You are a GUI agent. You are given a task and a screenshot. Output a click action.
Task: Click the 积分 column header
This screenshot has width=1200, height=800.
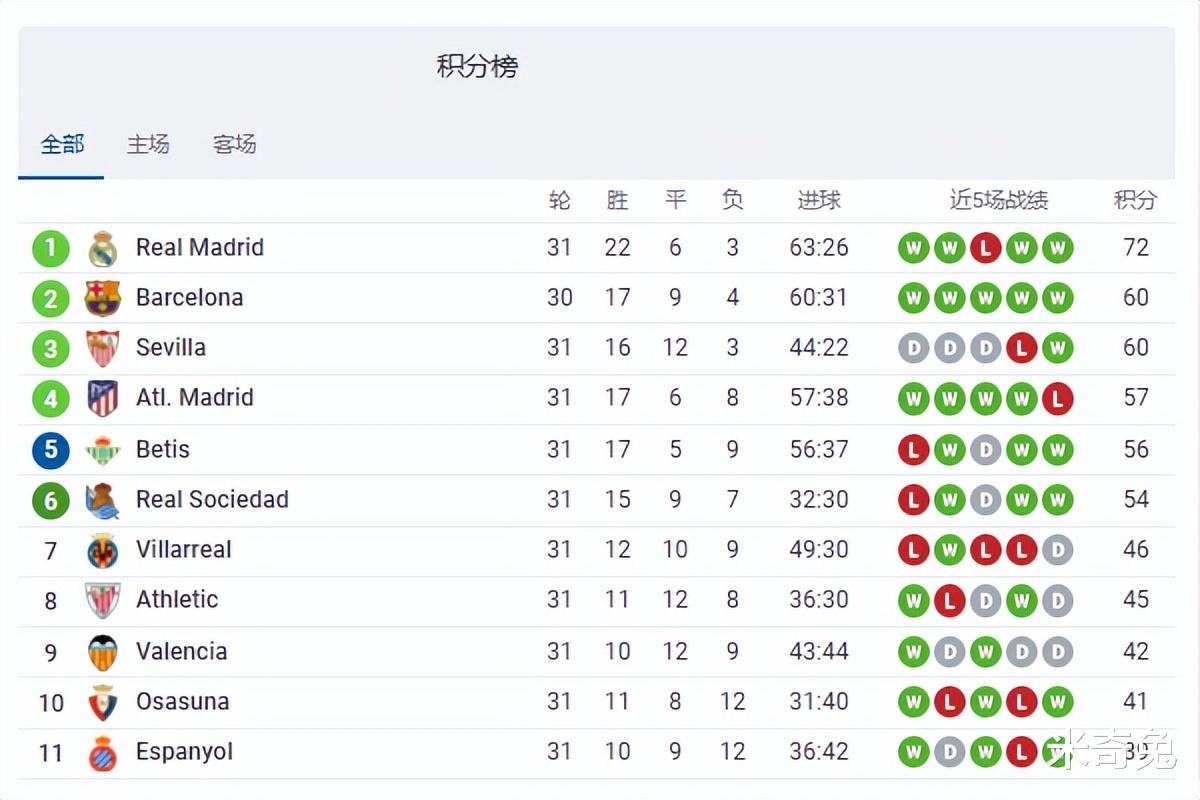(1136, 200)
